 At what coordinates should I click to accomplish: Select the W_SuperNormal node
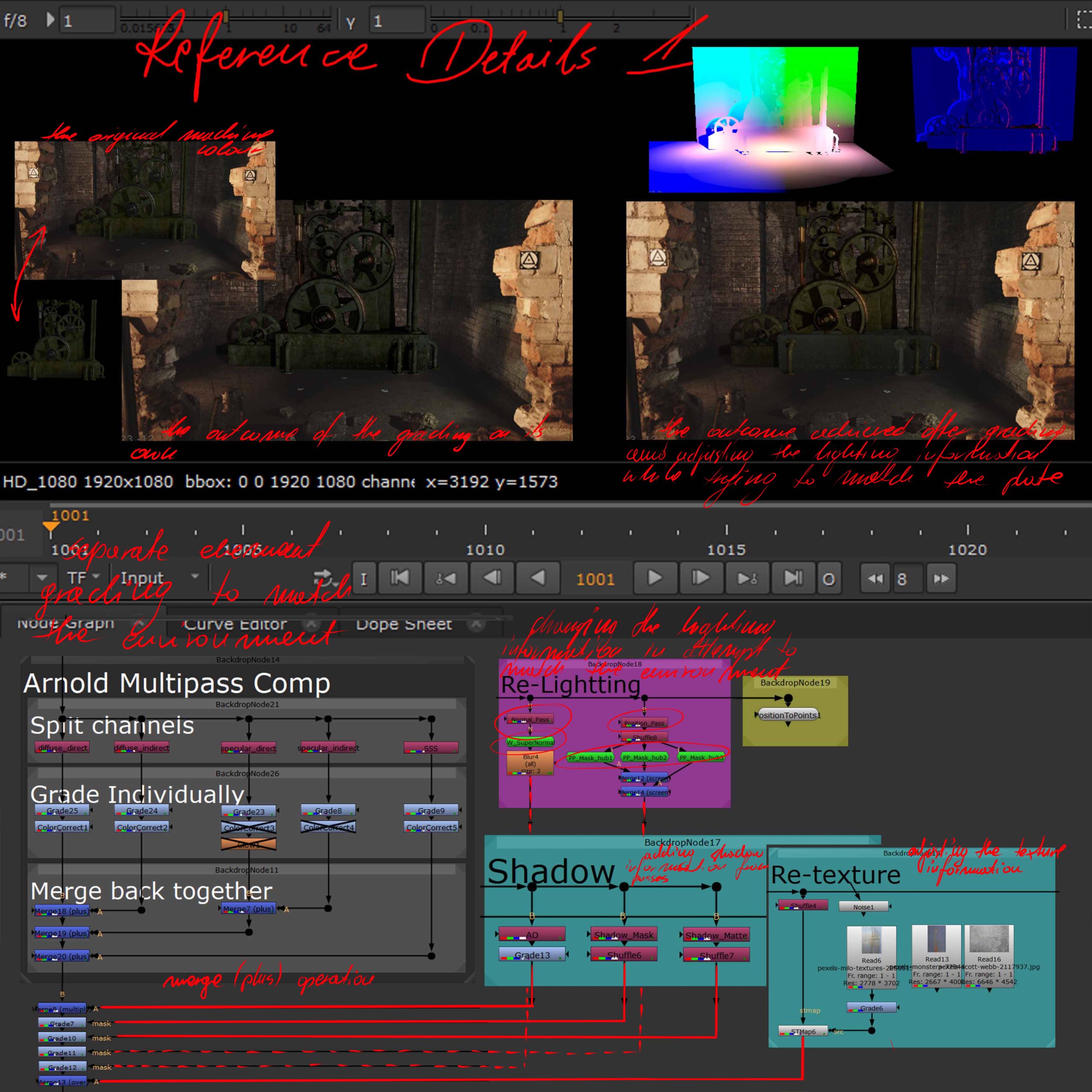pos(530,742)
